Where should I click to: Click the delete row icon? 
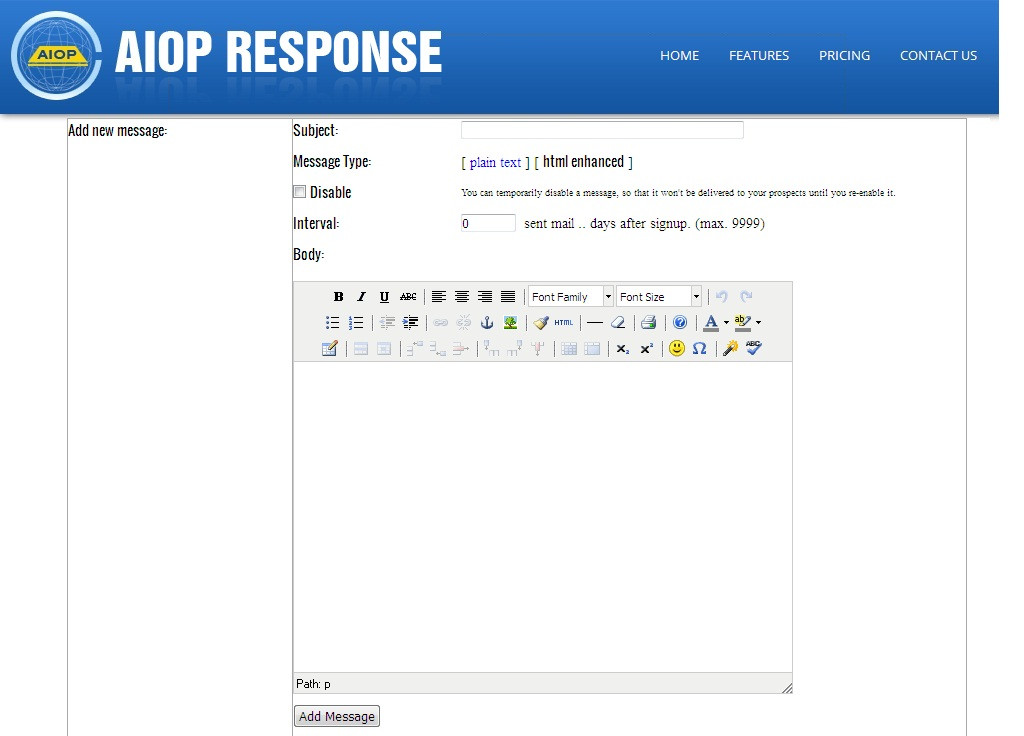[461, 348]
